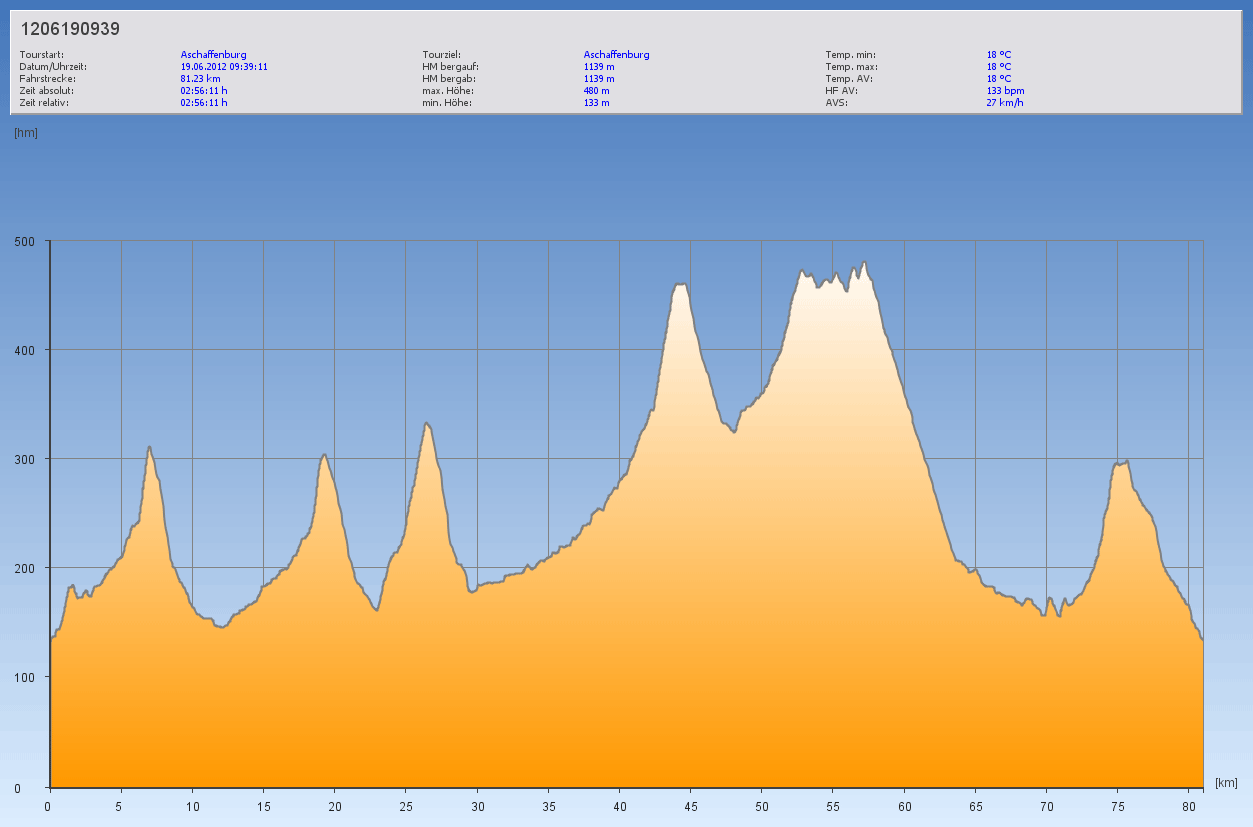The height and width of the screenshot is (827, 1253).
Task: Click the heart rate value 133 bpm
Action: point(1005,91)
